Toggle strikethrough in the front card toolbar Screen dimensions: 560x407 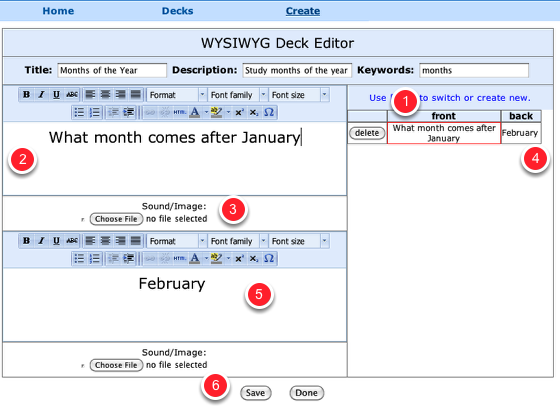coord(72,95)
